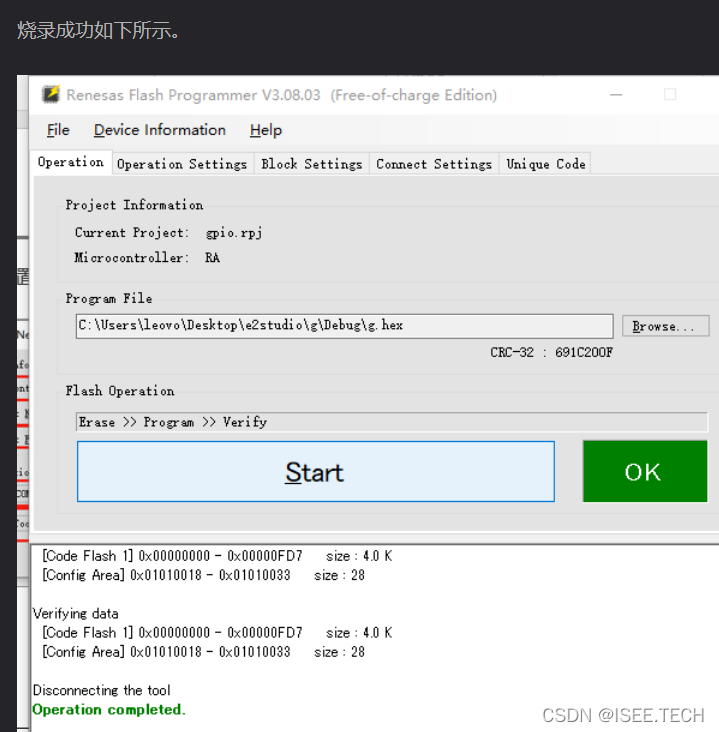
Task: Click the Chinese heading text above the window
Action: point(98,31)
